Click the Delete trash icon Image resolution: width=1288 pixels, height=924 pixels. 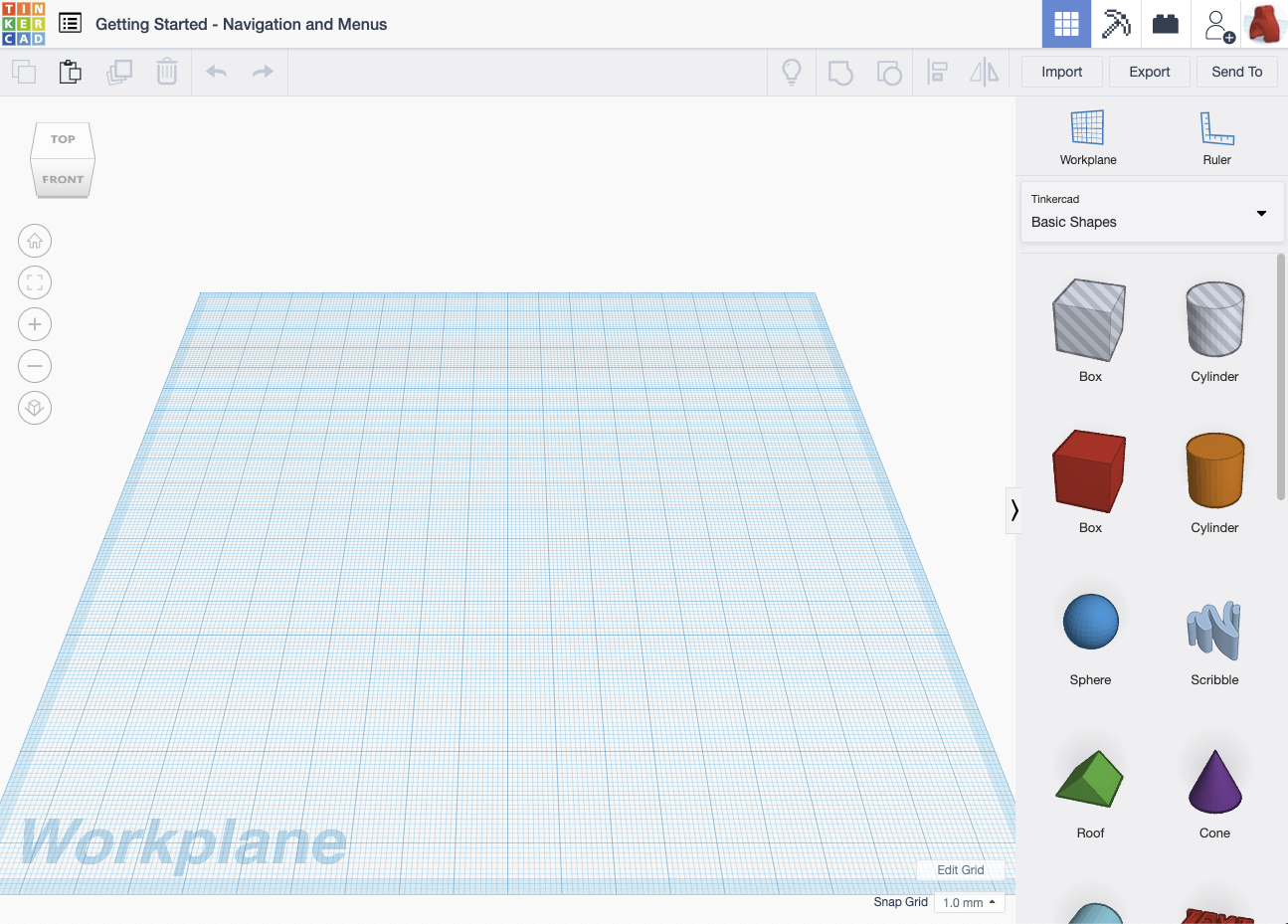click(167, 72)
